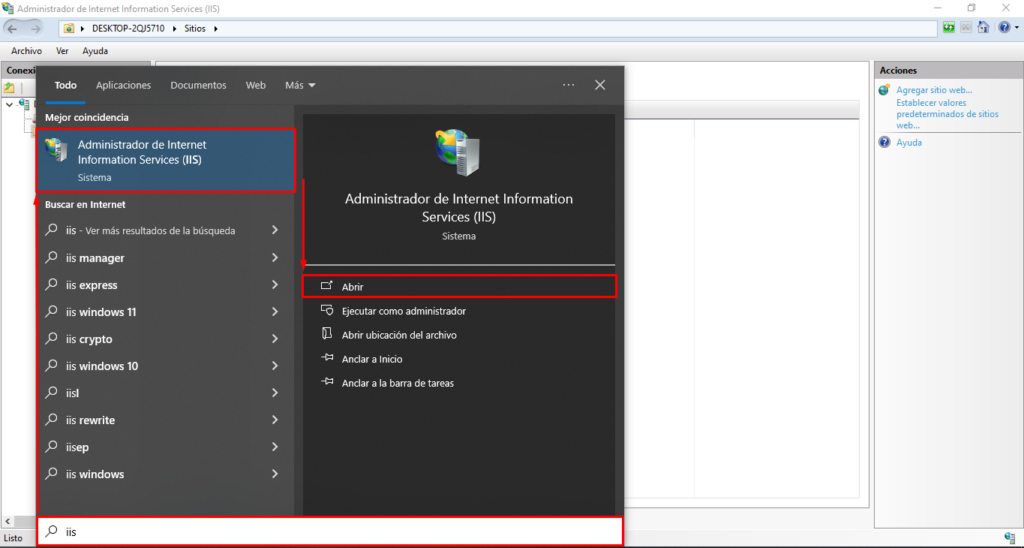Click Abrir to open IIS Manager

(x=459, y=287)
